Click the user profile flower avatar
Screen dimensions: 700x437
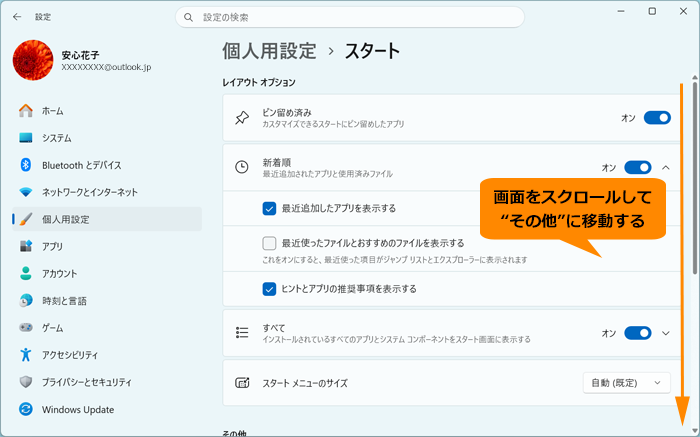point(33,60)
